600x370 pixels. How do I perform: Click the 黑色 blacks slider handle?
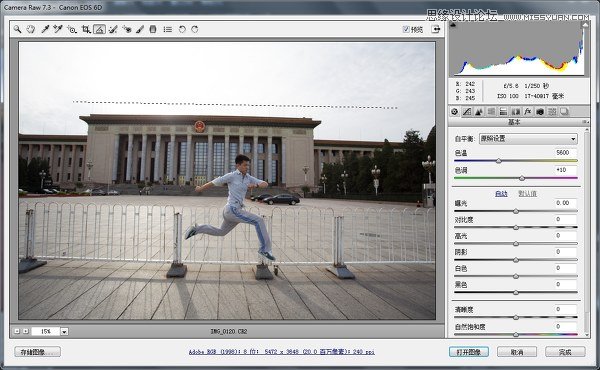pos(516,293)
